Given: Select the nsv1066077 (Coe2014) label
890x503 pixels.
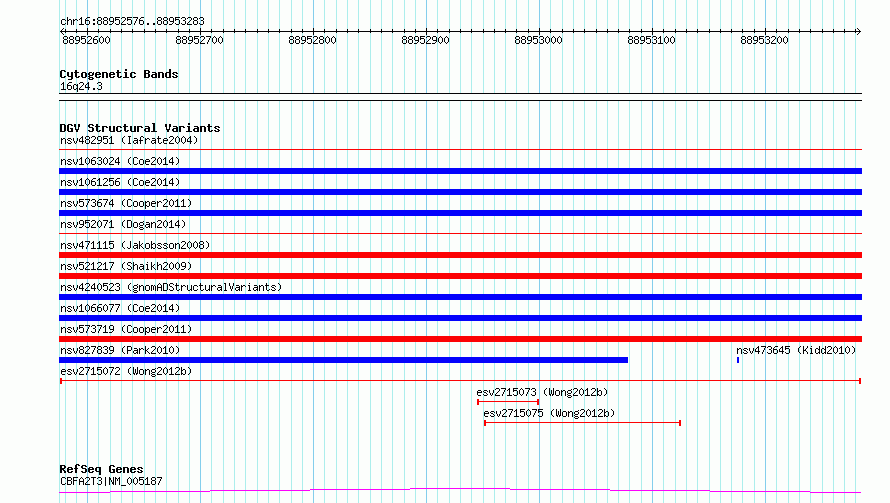Looking at the screenshot, I should point(120,308).
